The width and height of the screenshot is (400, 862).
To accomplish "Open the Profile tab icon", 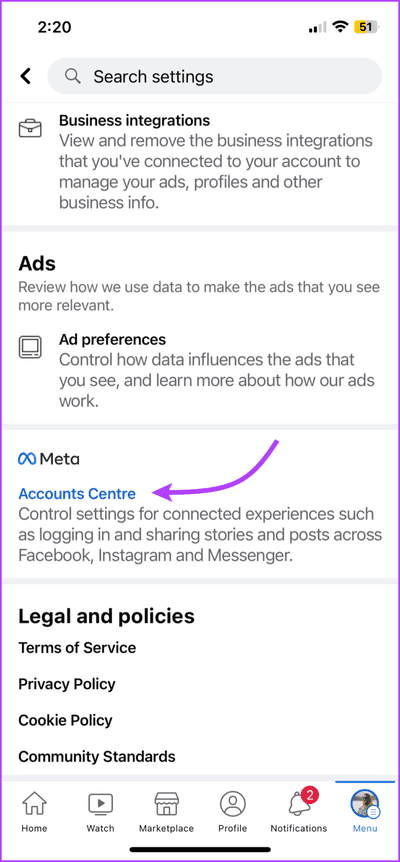I will coord(233,804).
